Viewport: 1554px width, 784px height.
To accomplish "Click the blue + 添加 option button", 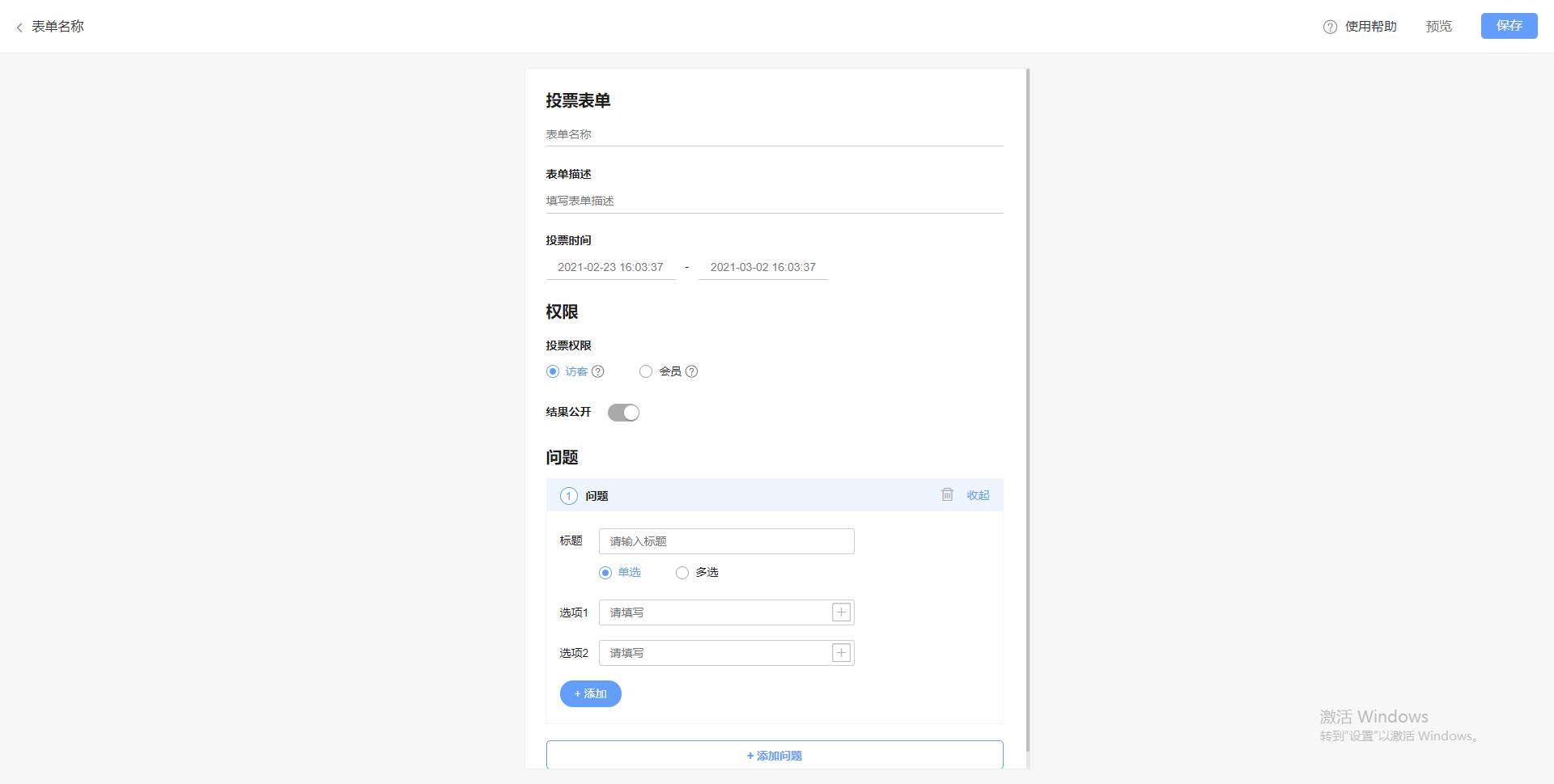I will pos(591,694).
